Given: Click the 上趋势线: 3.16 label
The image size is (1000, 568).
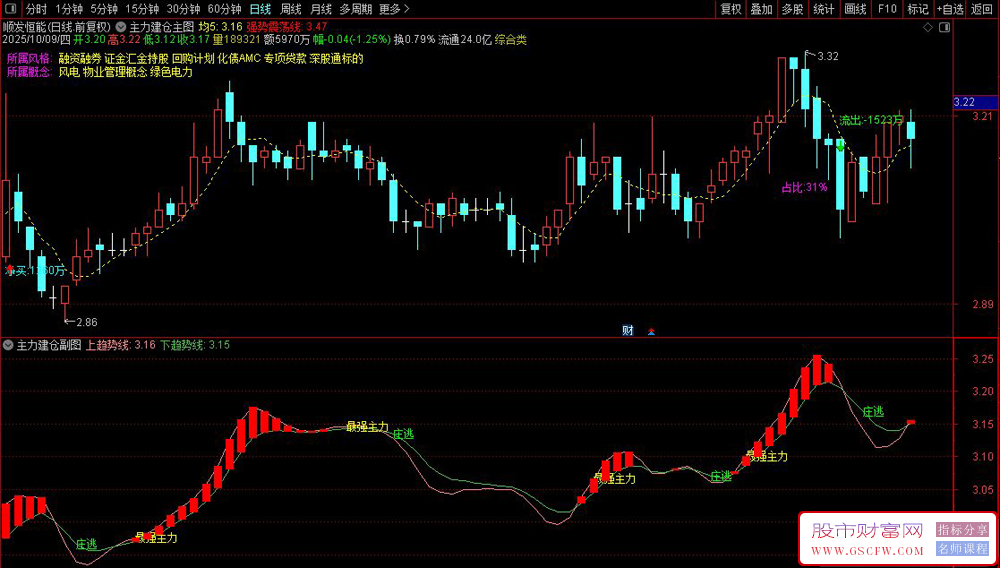Looking at the screenshot, I should pos(121,345).
